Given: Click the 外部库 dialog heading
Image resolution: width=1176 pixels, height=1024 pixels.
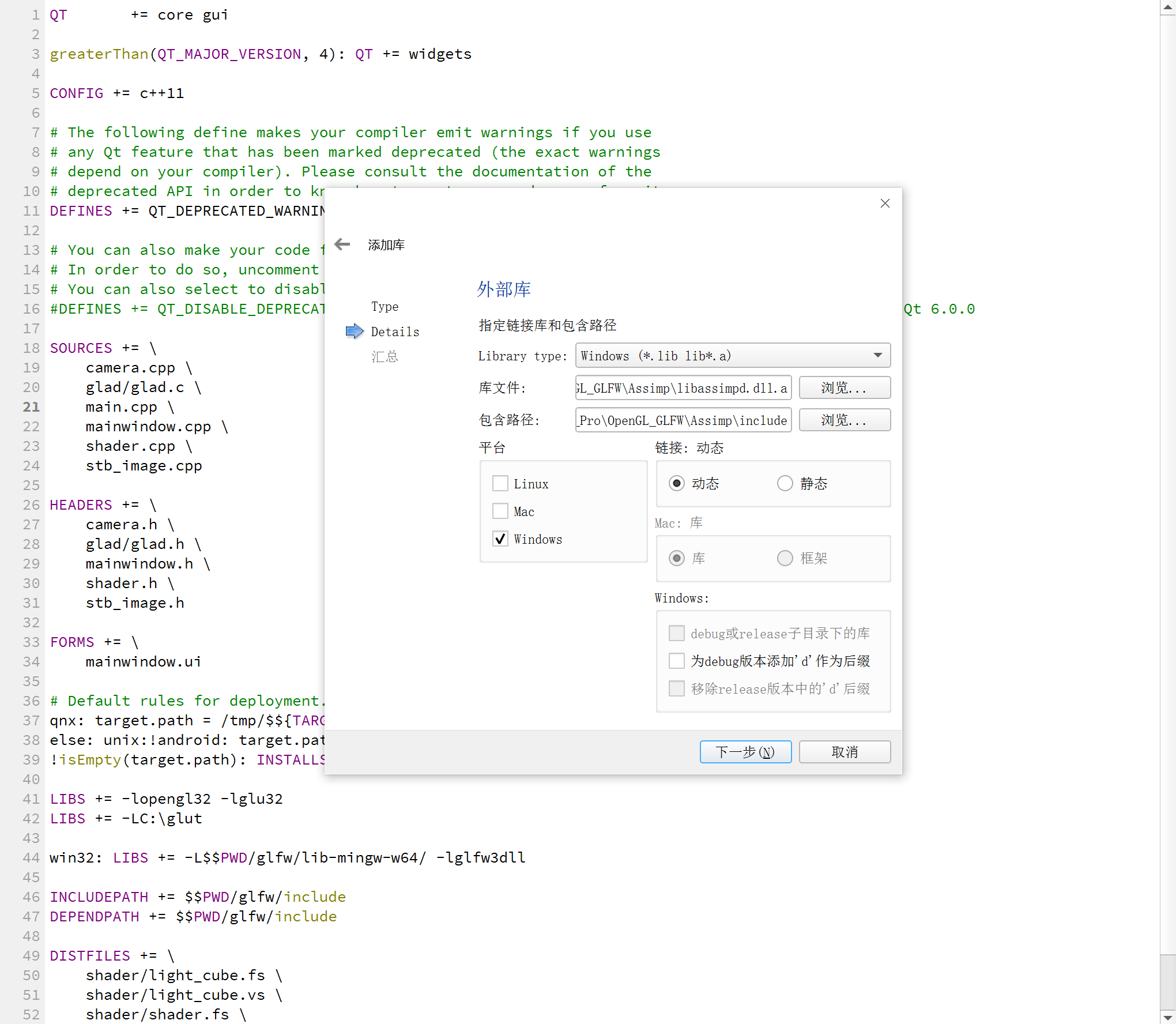Looking at the screenshot, I should tap(503, 289).
